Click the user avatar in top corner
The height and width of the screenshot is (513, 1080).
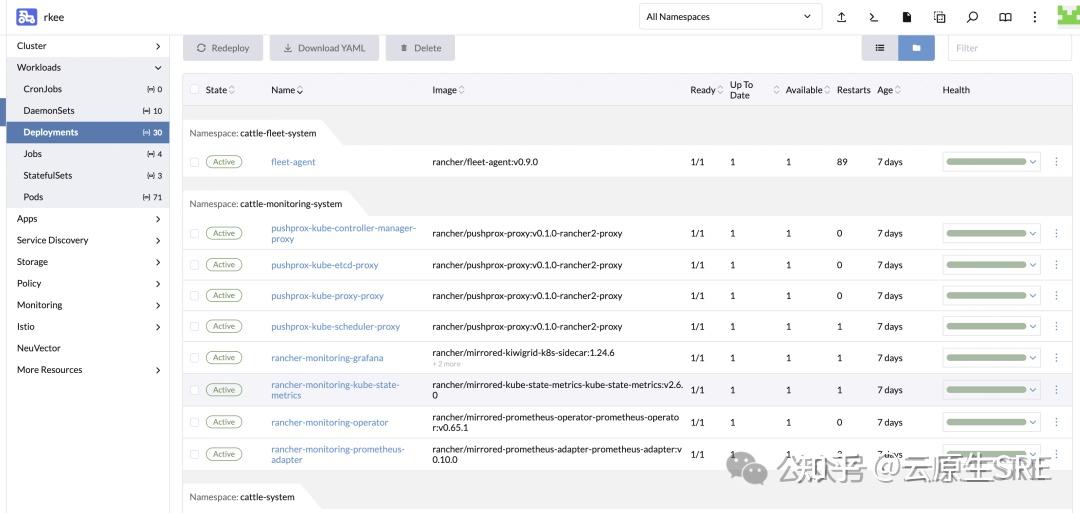coord(1068,16)
